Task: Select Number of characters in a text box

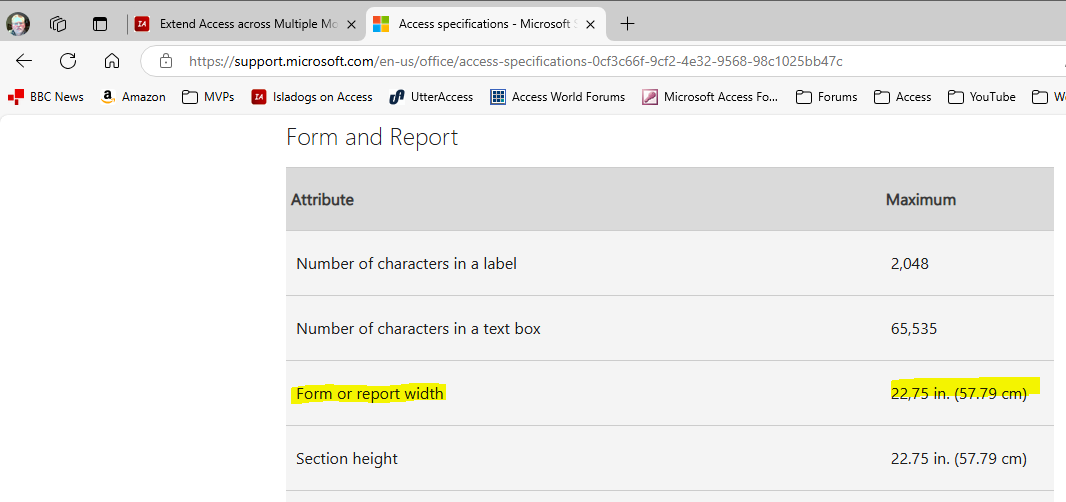Action: tap(419, 329)
